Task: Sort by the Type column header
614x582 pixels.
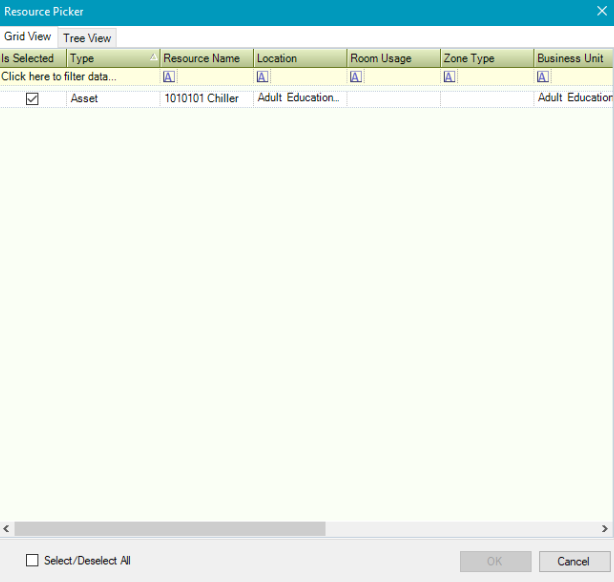Action: pyautogui.click(x=112, y=59)
